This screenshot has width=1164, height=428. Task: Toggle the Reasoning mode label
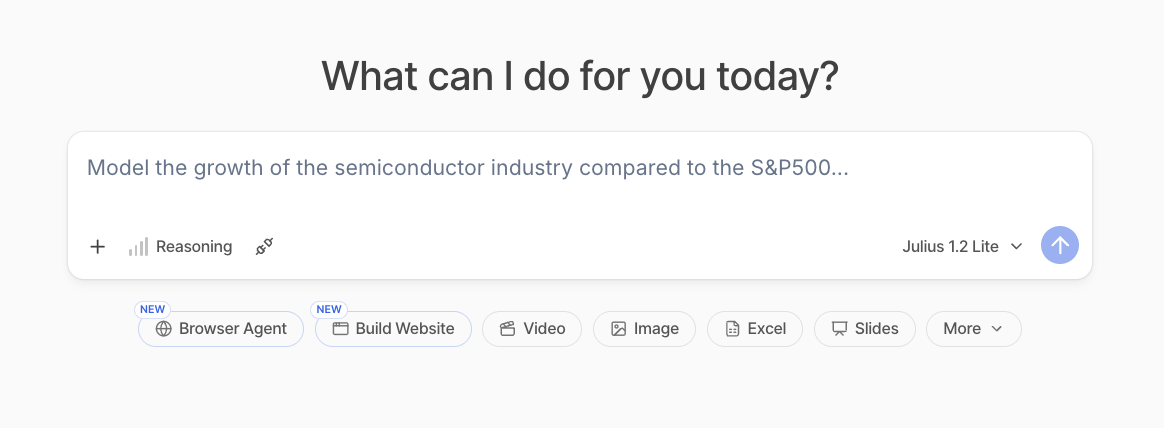(x=194, y=246)
